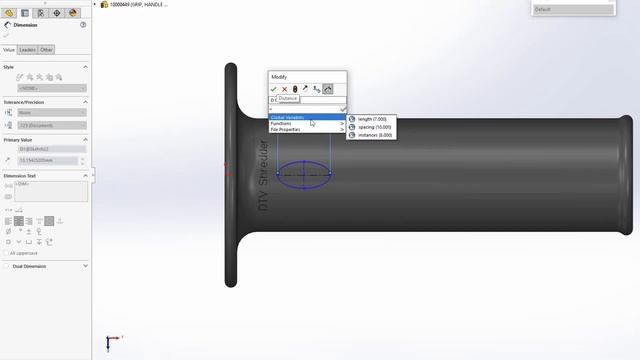
Task: Open help for the Dimension panel
Action: [x=83, y=25]
